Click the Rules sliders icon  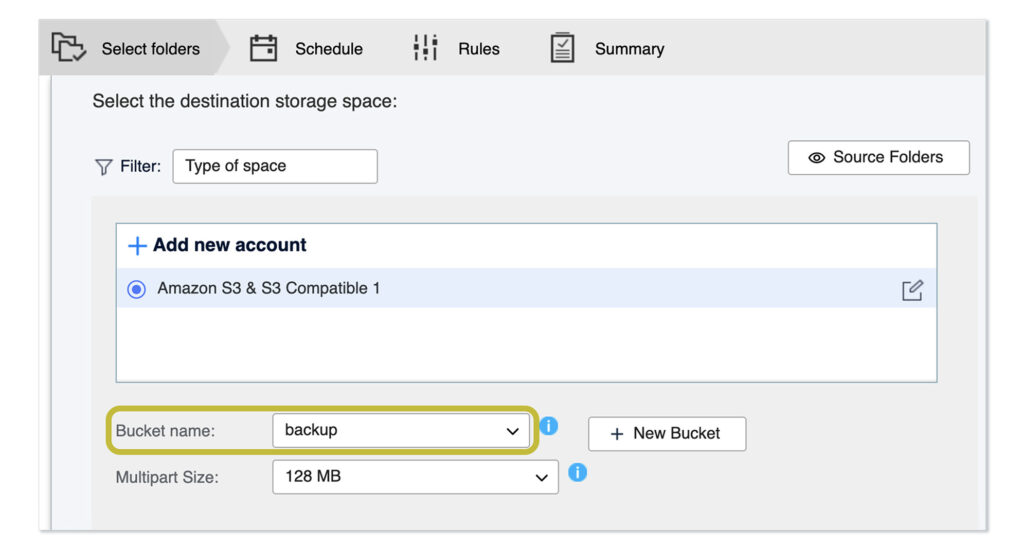click(x=426, y=48)
